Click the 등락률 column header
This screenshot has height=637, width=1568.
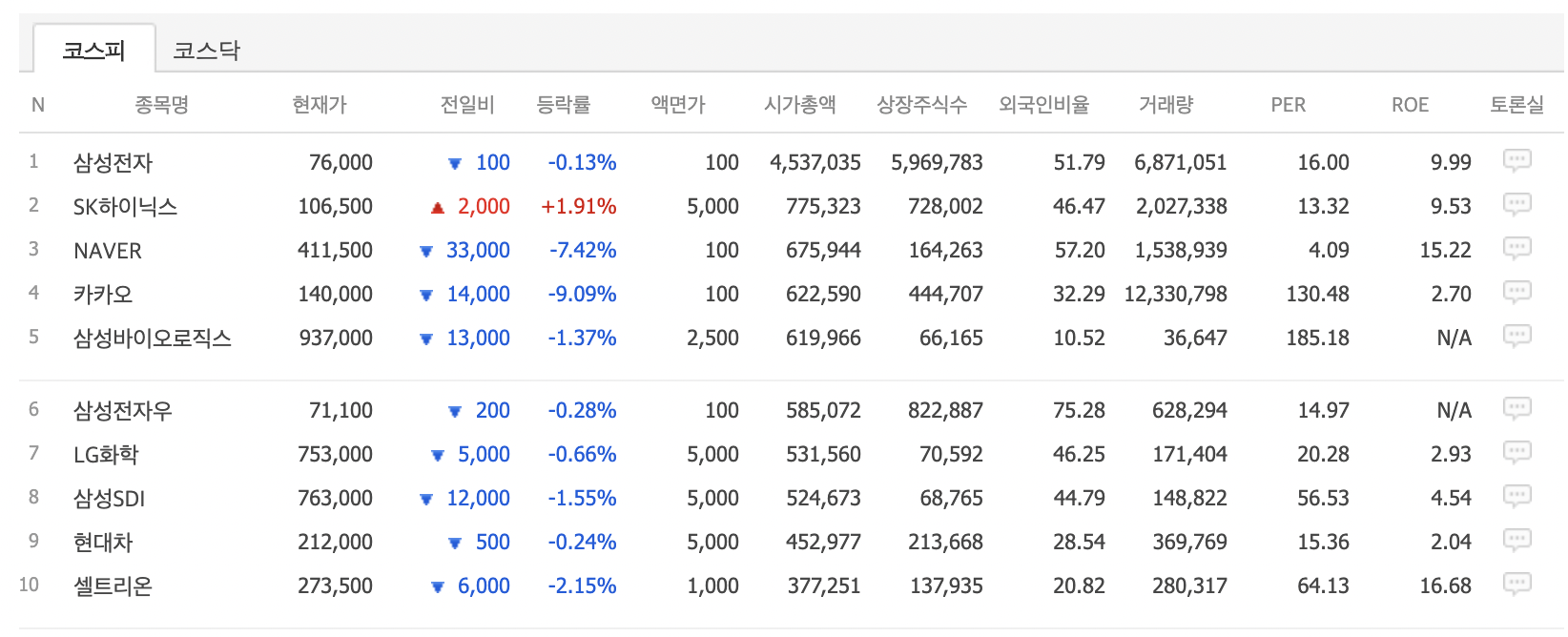click(x=564, y=105)
